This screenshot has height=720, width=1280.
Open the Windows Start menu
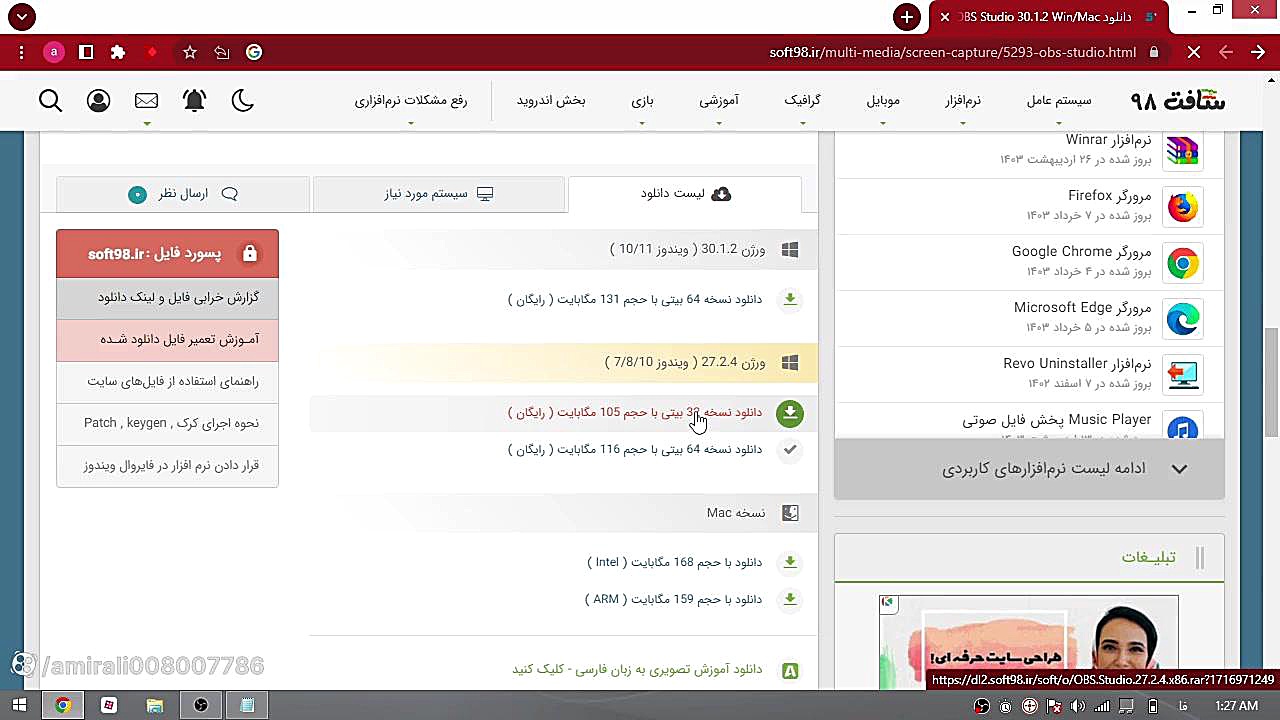pyautogui.click(x=18, y=706)
